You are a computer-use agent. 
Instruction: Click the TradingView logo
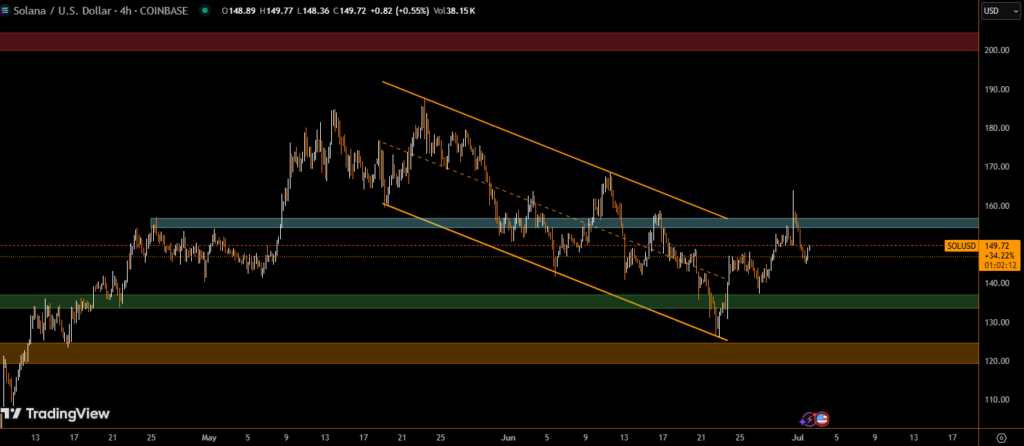58,414
